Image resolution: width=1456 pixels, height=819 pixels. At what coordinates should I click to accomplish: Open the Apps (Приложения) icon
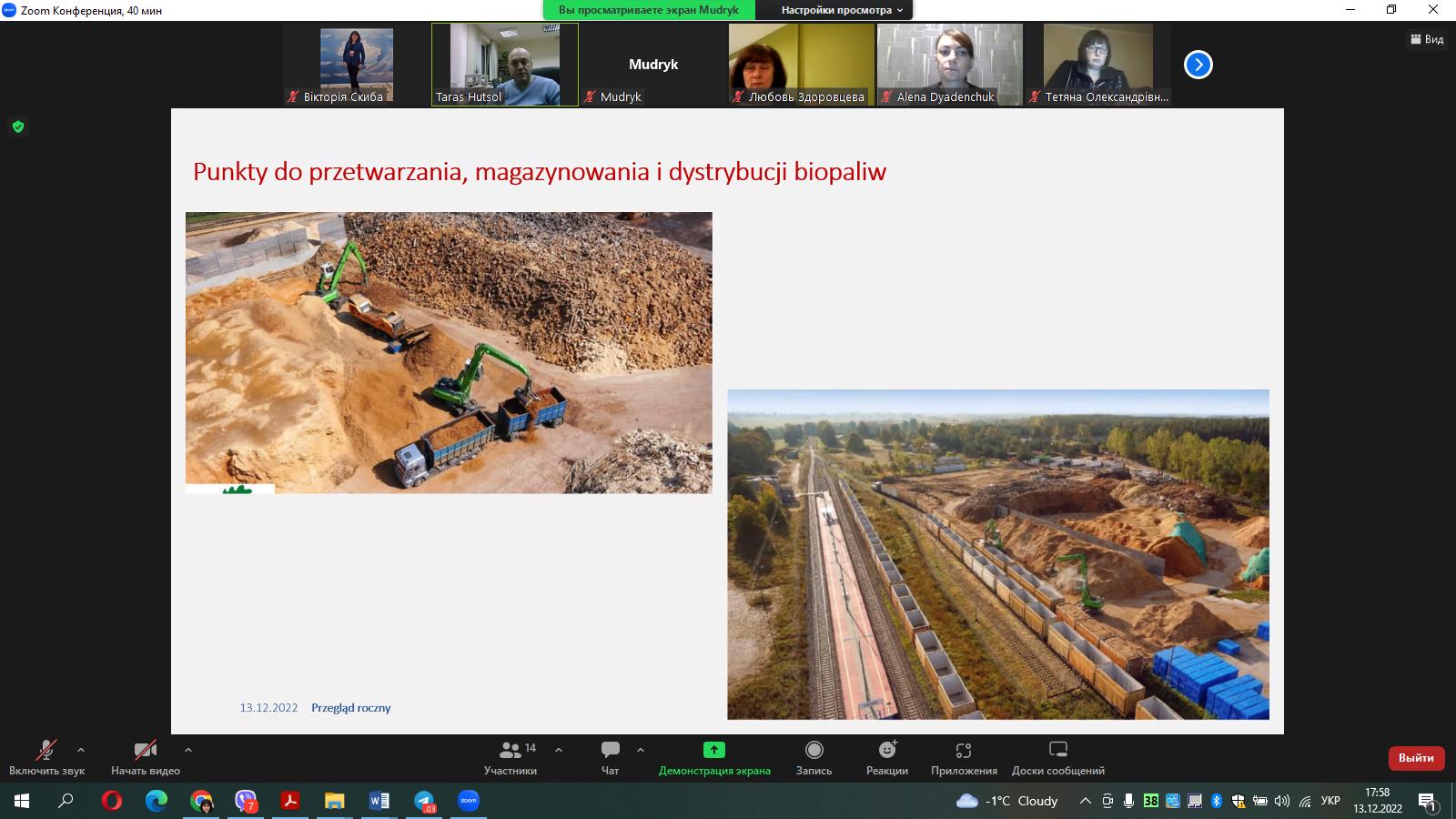[964, 750]
